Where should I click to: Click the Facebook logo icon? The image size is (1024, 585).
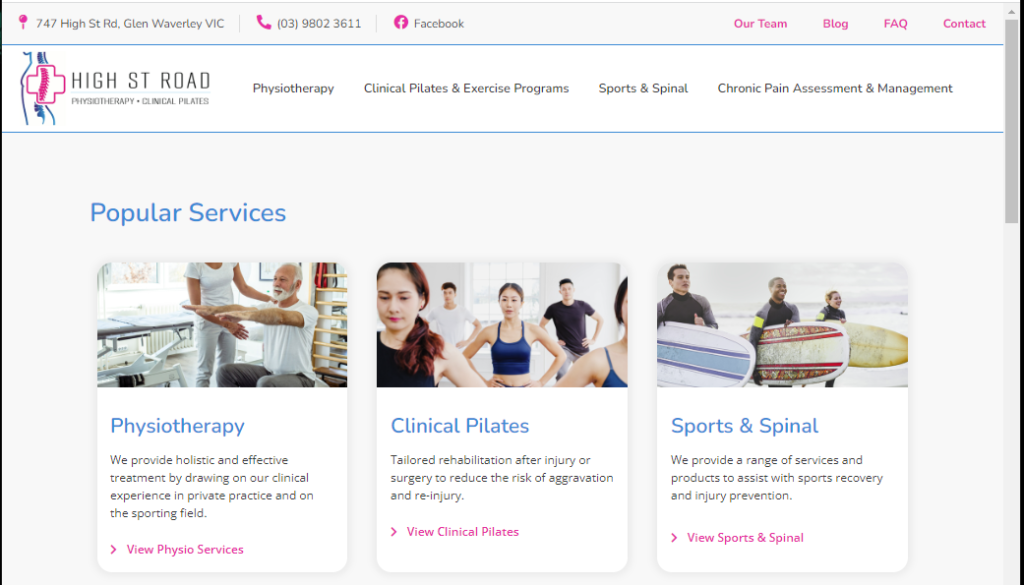(x=401, y=23)
